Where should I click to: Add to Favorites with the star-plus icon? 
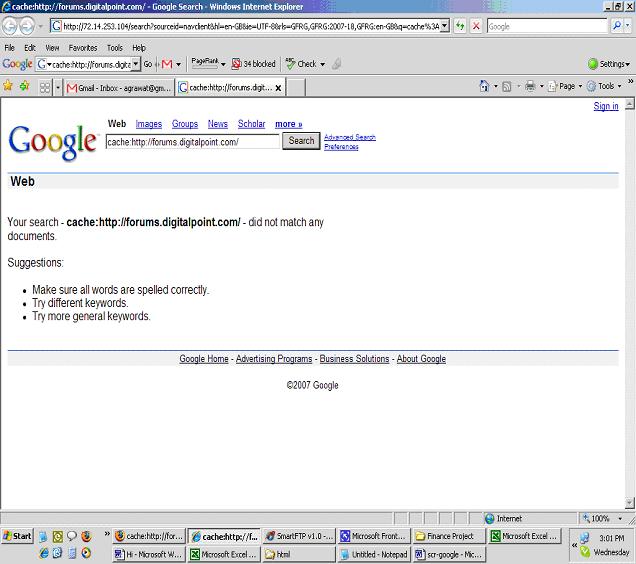point(25,86)
